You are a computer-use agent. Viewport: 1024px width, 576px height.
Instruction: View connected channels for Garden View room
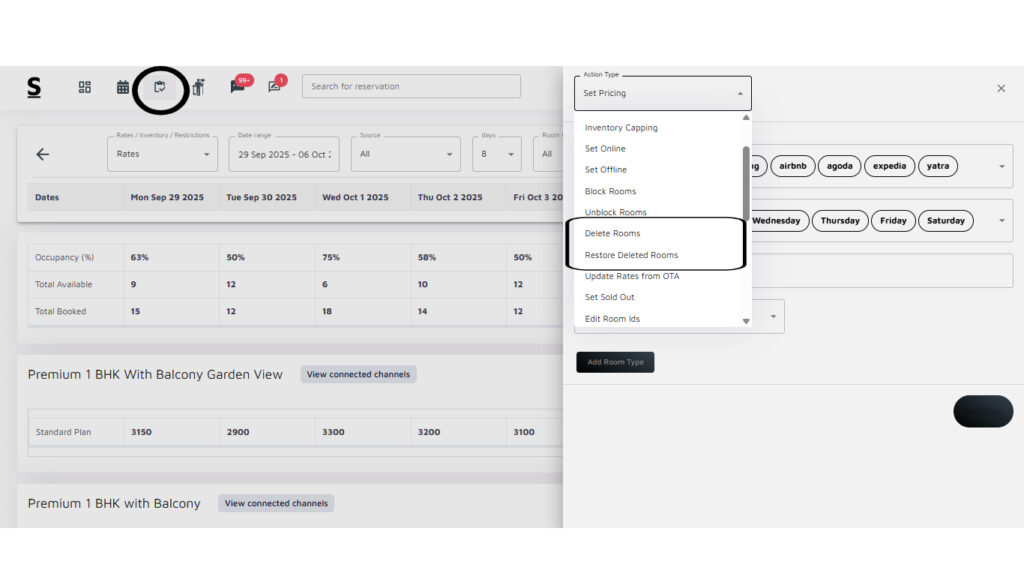(358, 374)
